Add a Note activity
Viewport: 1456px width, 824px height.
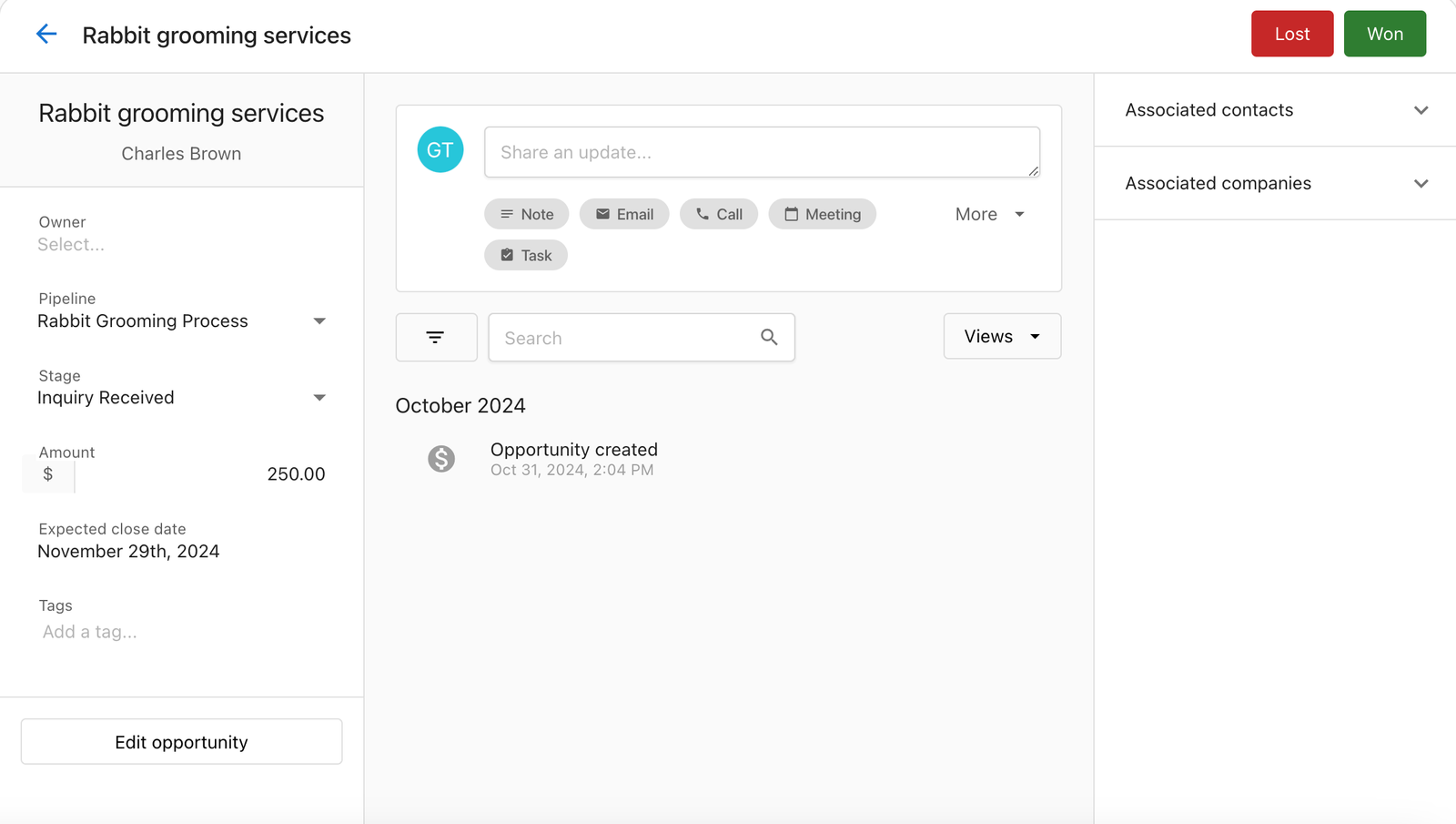(x=526, y=215)
